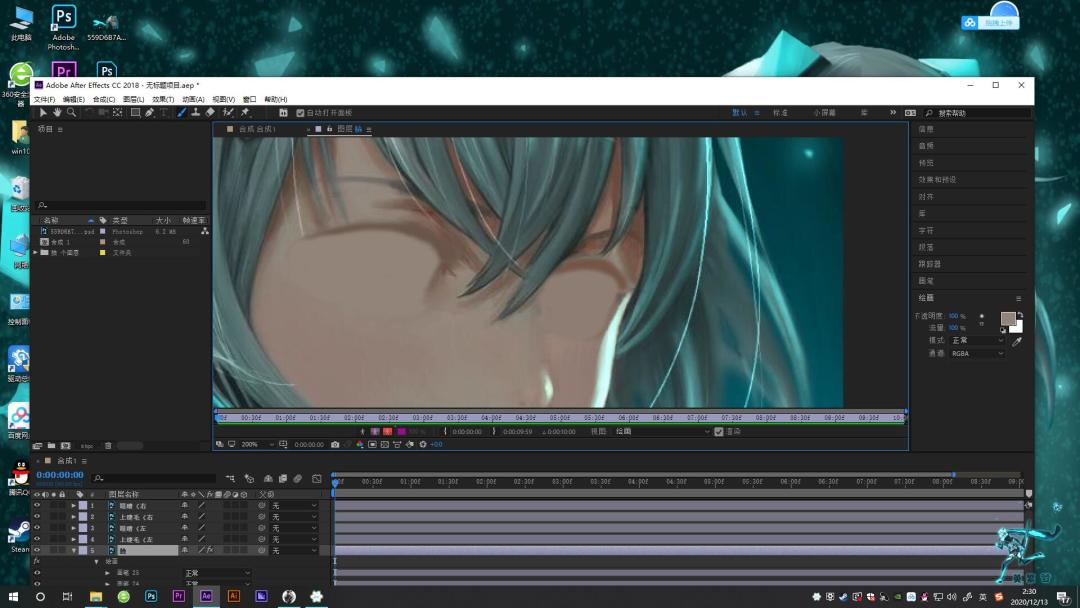Open Premiere Pro from the Windows taskbar
Image resolution: width=1080 pixels, height=608 pixels.
(178, 596)
